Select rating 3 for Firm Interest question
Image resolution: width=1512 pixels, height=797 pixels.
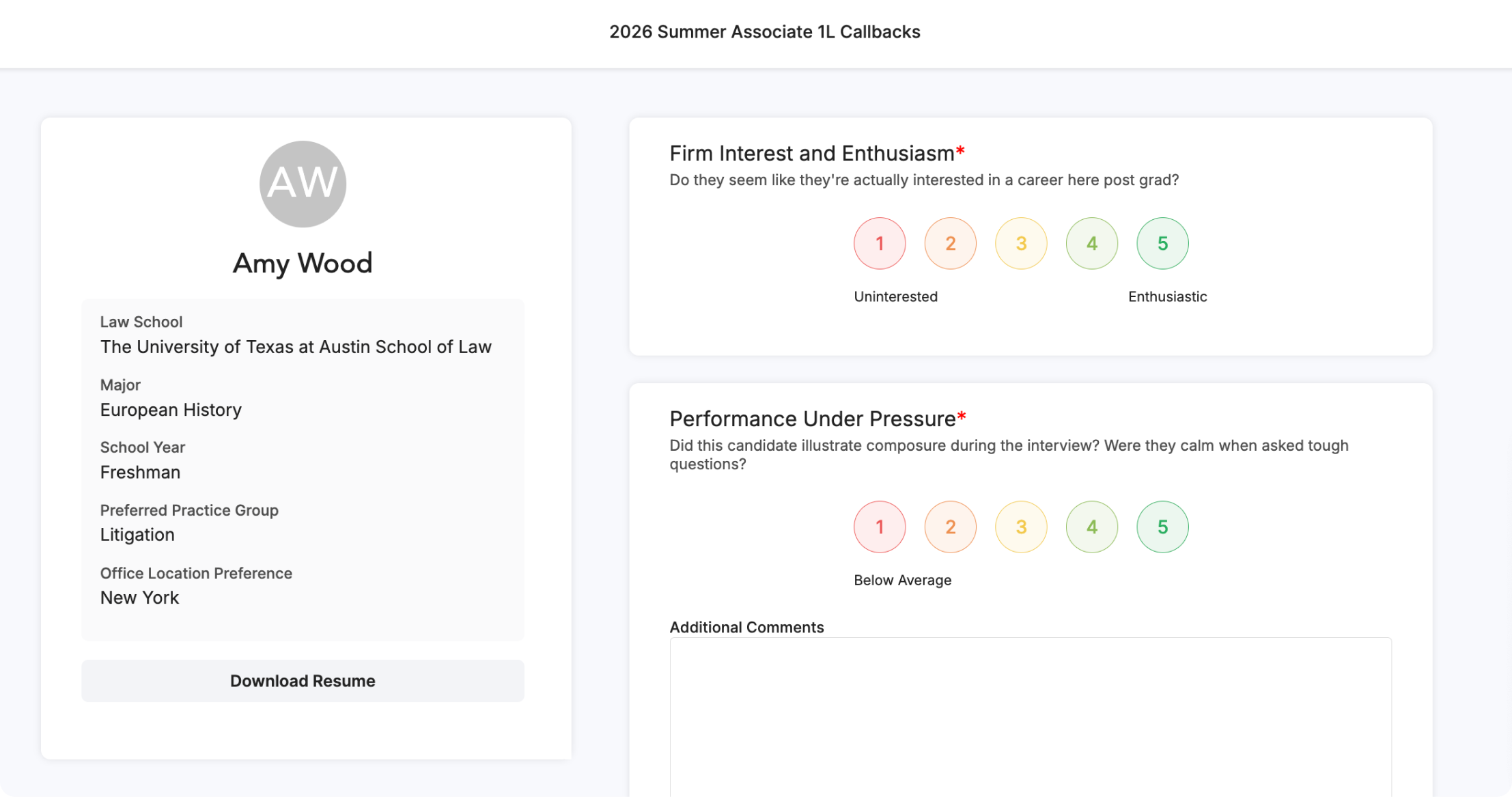click(x=1021, y=243)
